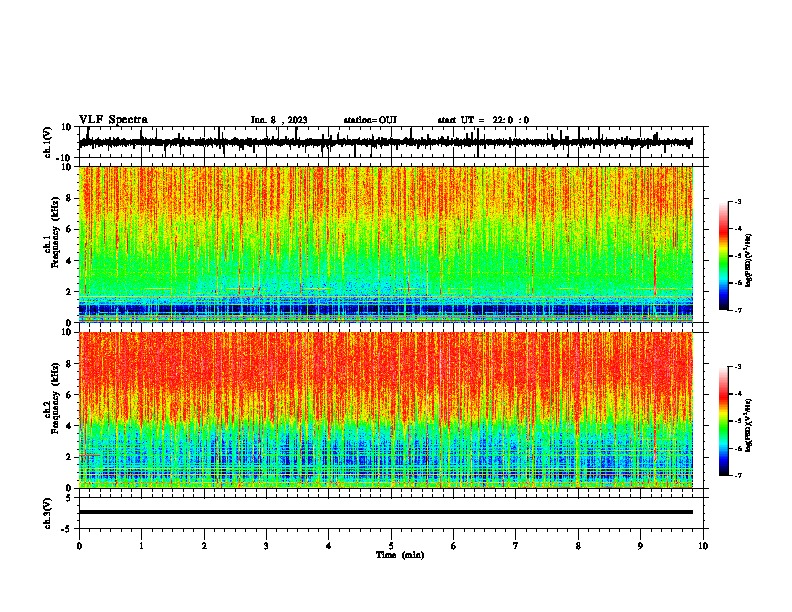Click the 8 kHz tick label on ch.1 axis
This screenshot has width=792, height=612.
[x=69, y=198]
